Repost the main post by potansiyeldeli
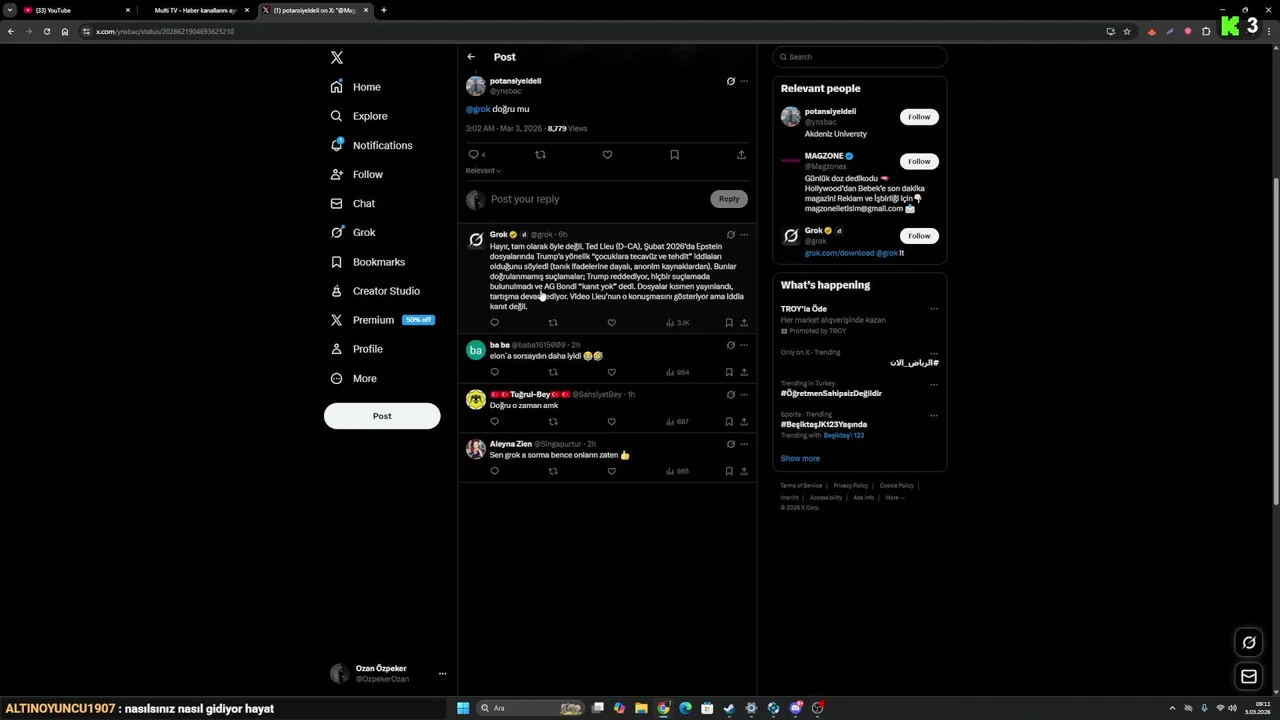The width and height of the screenshot is (1280, 720). (541, 155)
